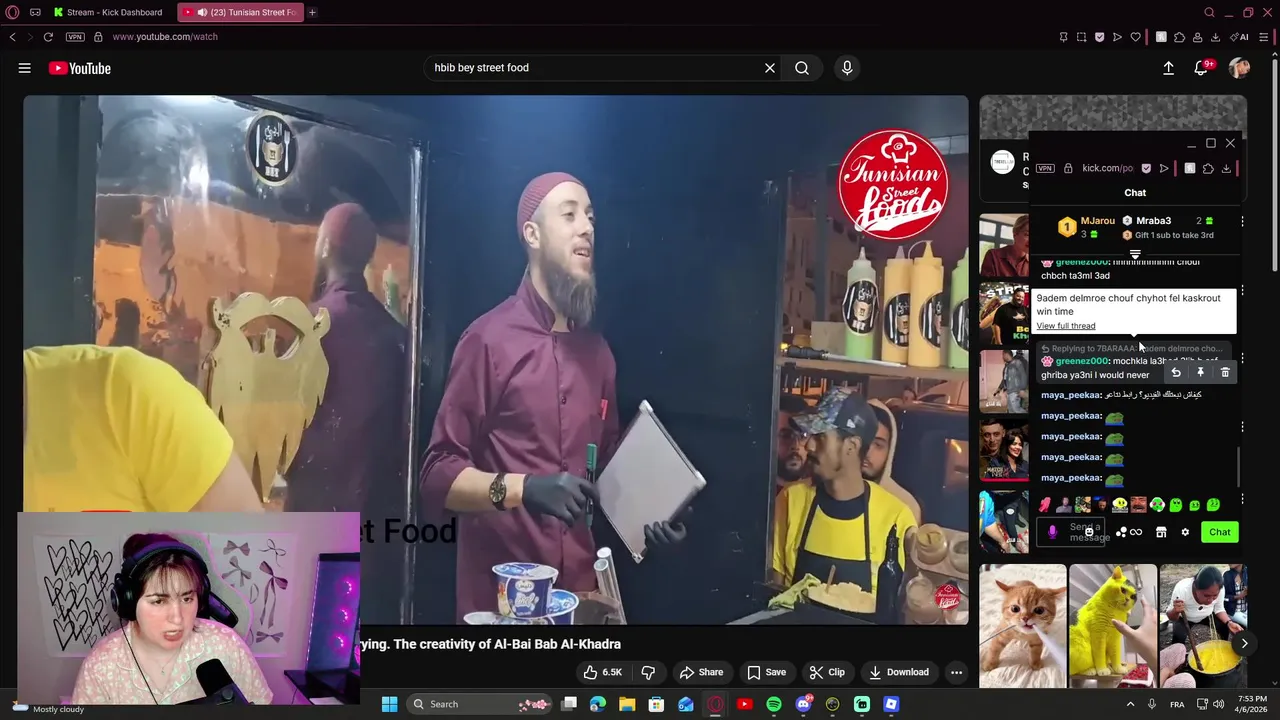Switch to Stream - Kick Dashboard tab

(x=109, y=12)
